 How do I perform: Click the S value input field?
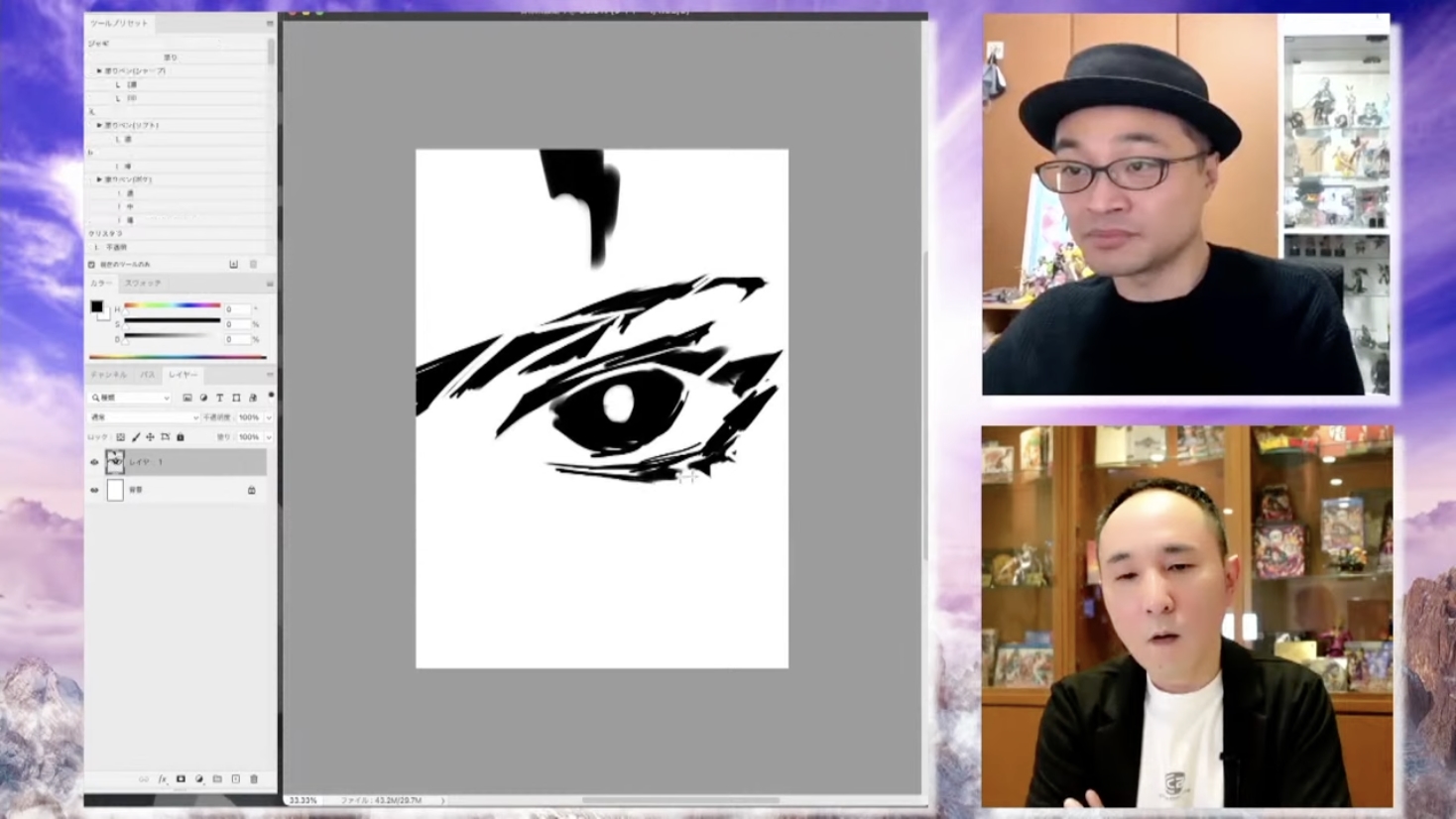[x=236, y=324]
